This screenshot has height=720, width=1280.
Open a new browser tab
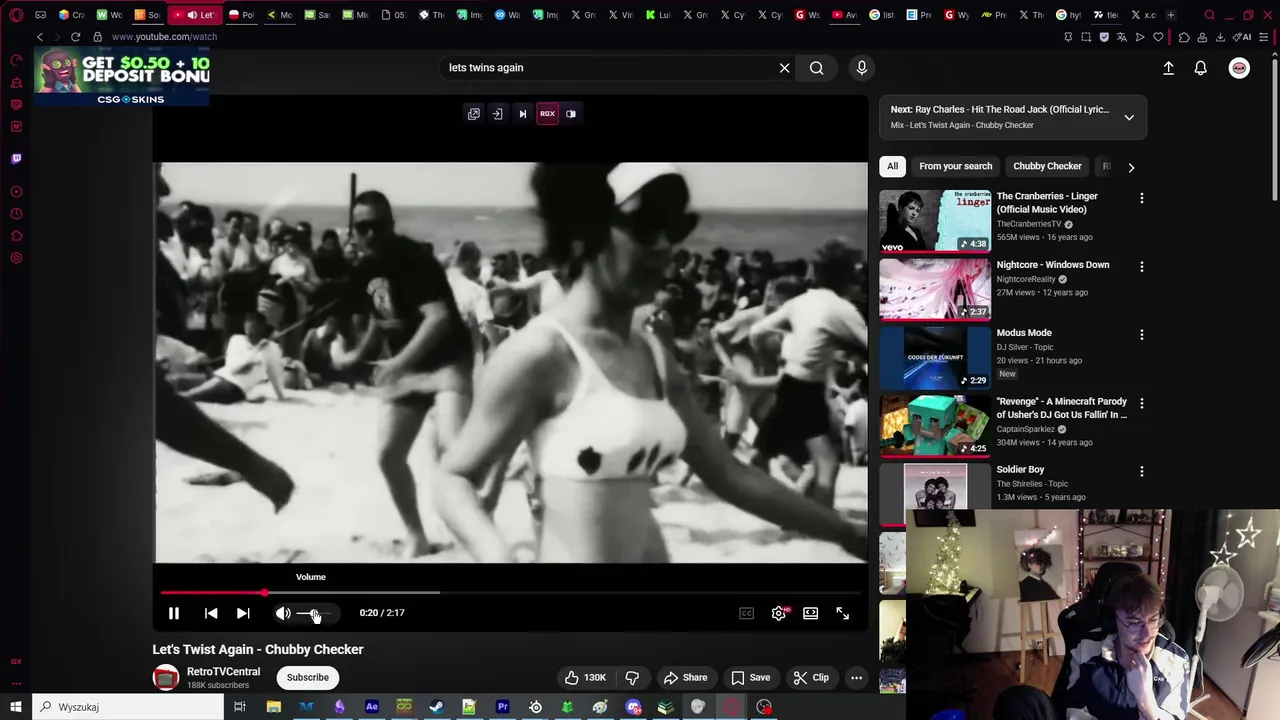click(1171, 15)
